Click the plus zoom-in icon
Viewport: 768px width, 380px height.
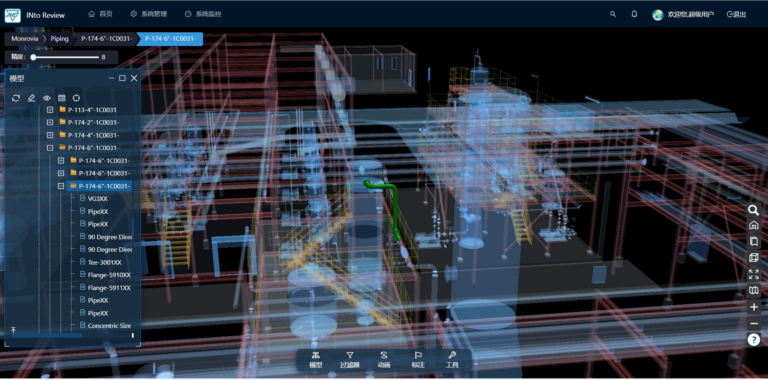tap(753, 307)
